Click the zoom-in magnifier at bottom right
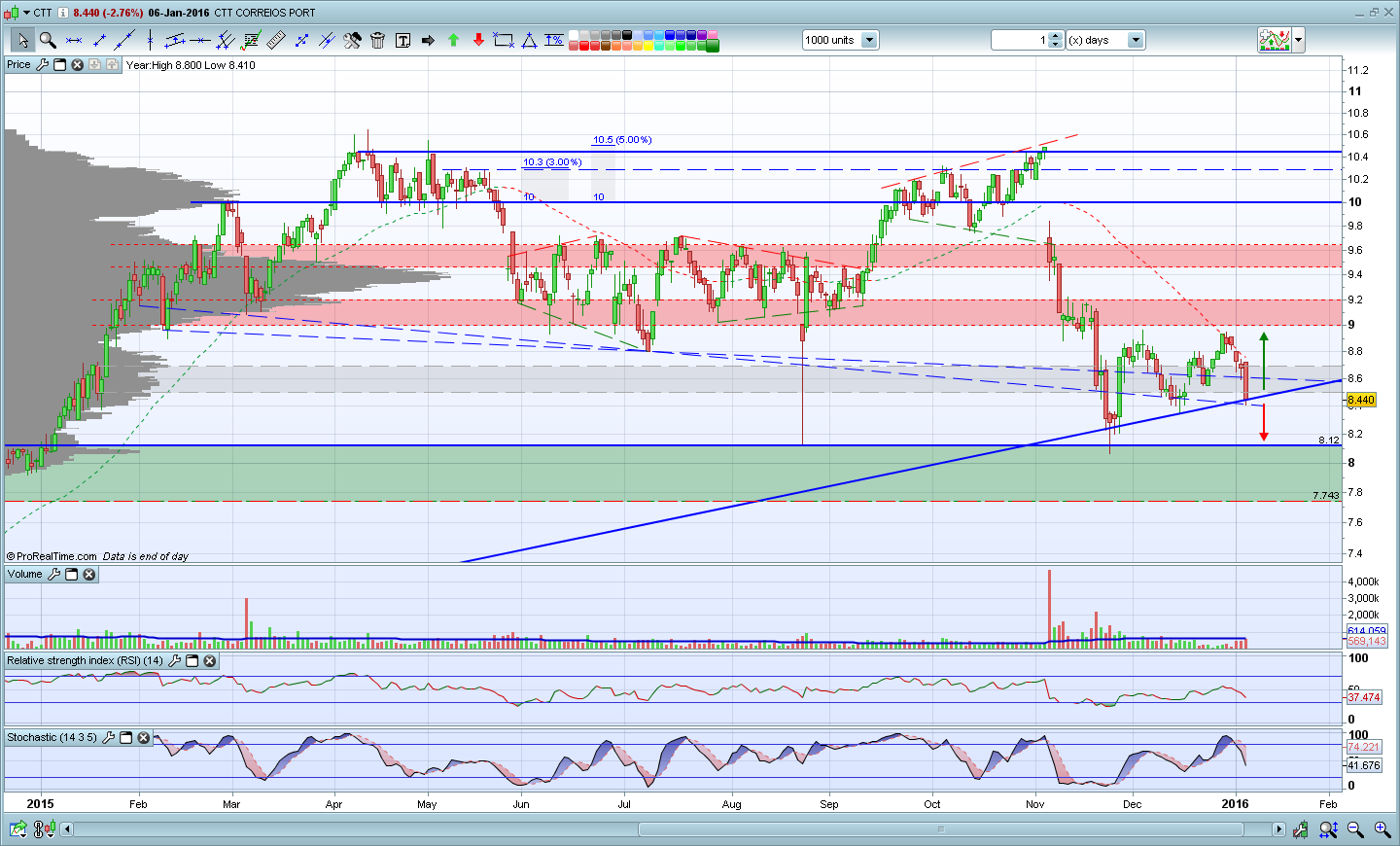1400x846 pixels. 1382,829
